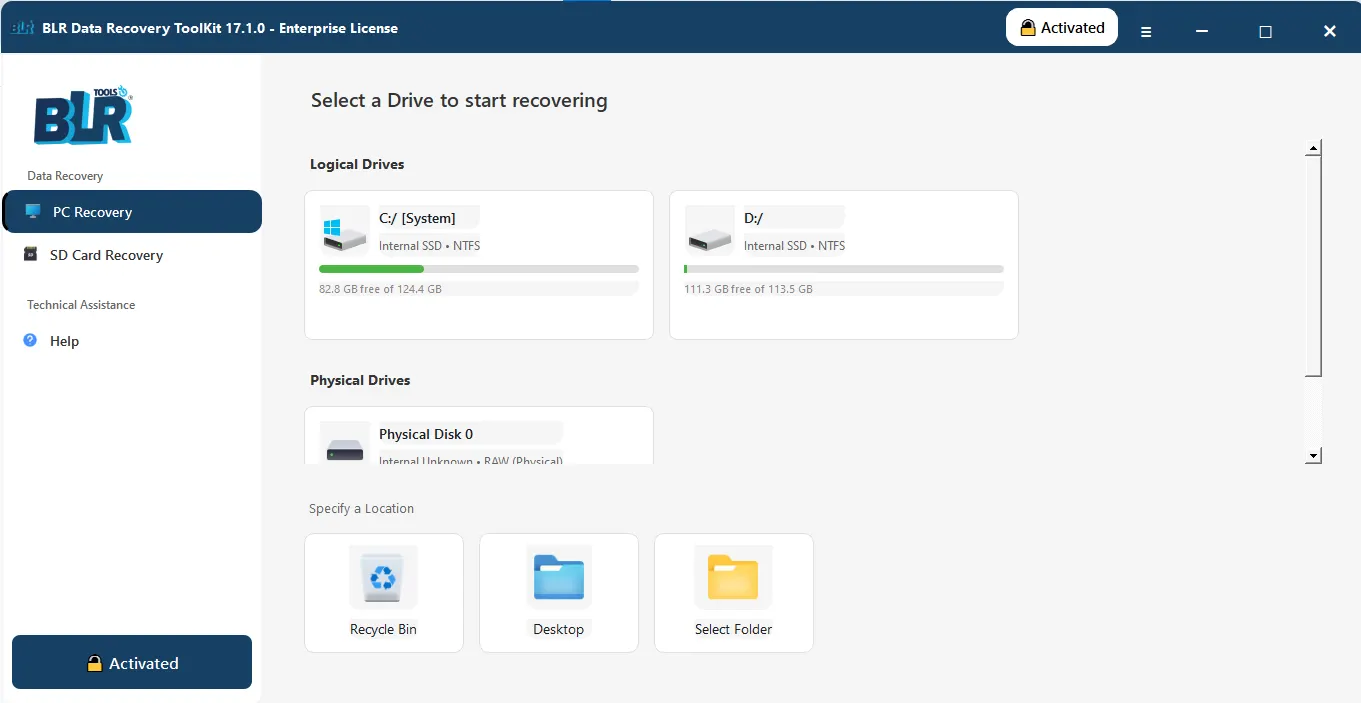Click the 'Logical Drives' heading

357,164
